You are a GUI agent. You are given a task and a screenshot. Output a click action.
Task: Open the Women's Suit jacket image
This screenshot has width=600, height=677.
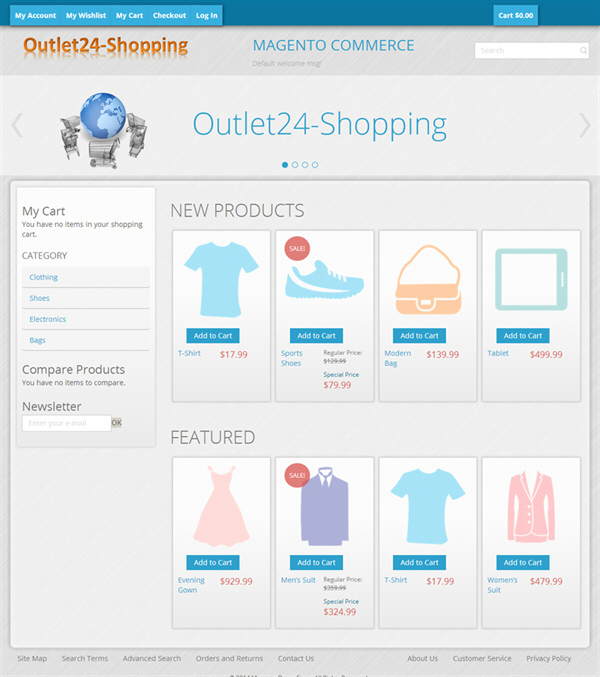(x=531, y=506)
